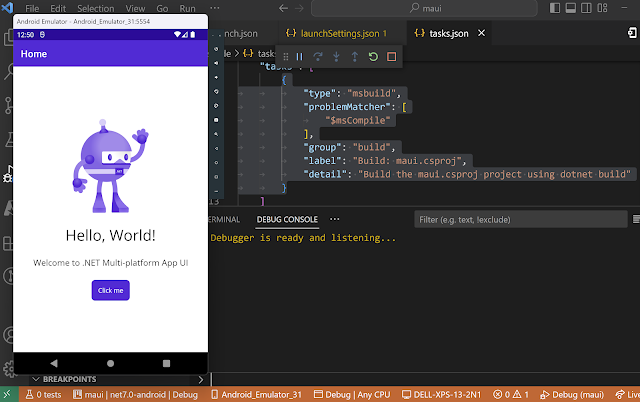Open Customize Layout icon
This screenshot has height=402, width=640.
(x=602, y=8)
